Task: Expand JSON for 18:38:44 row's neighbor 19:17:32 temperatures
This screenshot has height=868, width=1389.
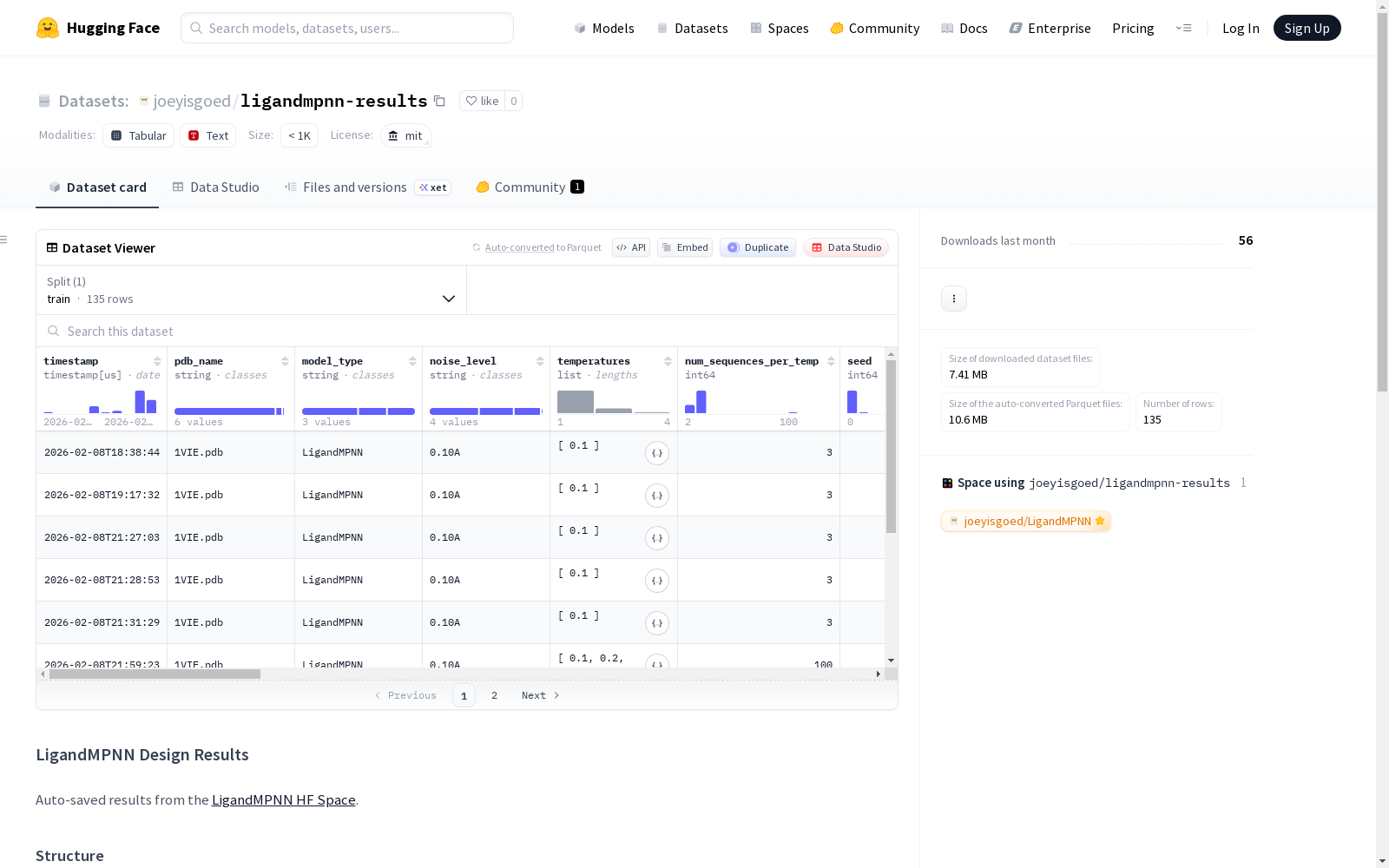Action: 657,496
